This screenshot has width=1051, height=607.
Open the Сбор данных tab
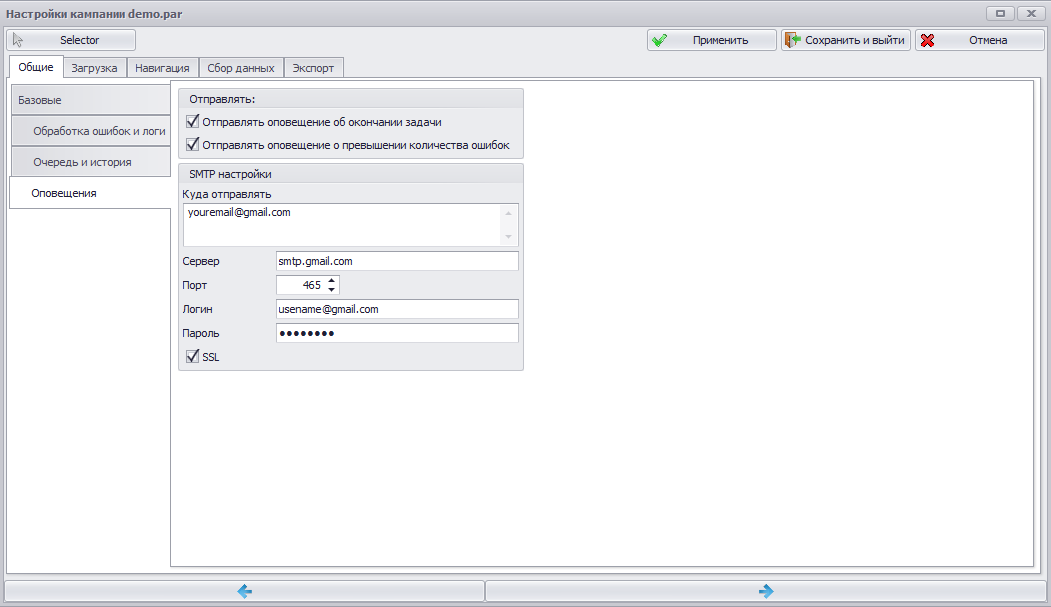click(241, 68)
